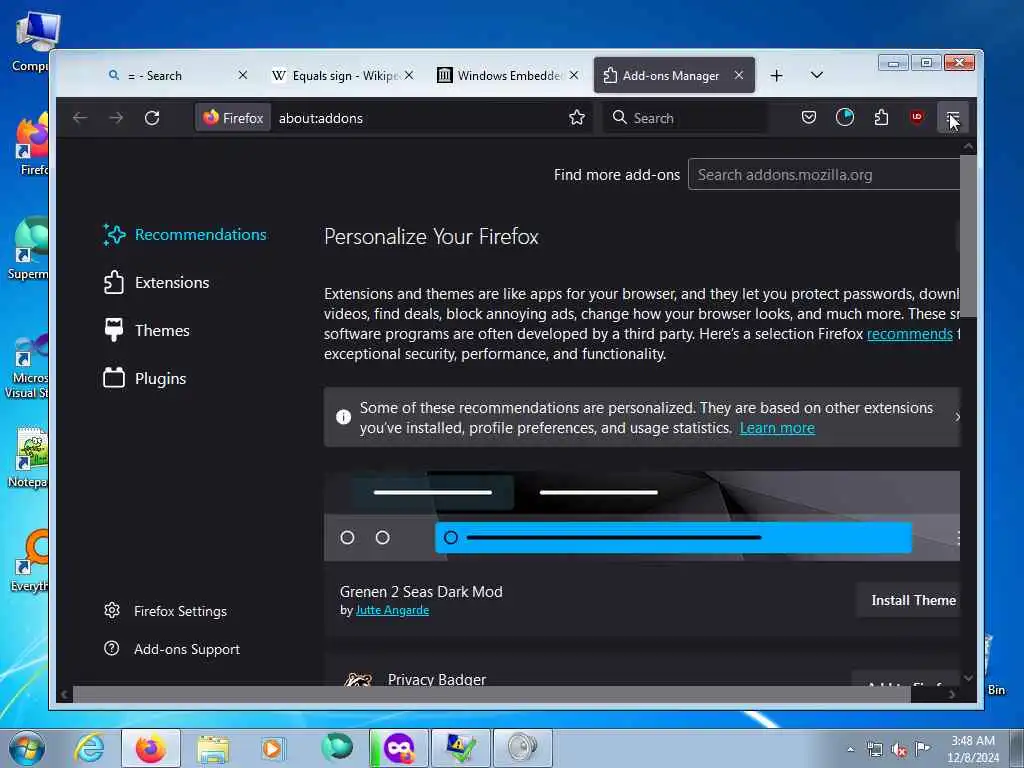Click the Recommendations sparkle icon
Viewport: 1024px width, 768px height.
114,234
